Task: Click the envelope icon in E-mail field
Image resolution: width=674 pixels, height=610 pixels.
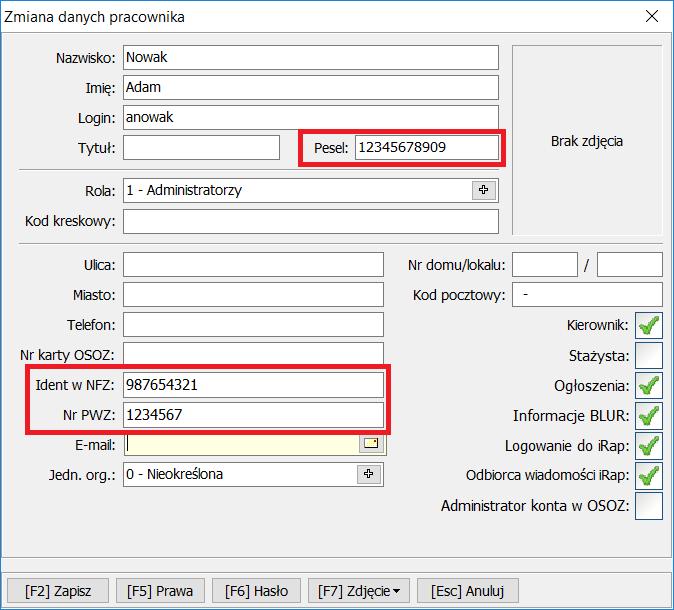Action: tap(371, 444)
